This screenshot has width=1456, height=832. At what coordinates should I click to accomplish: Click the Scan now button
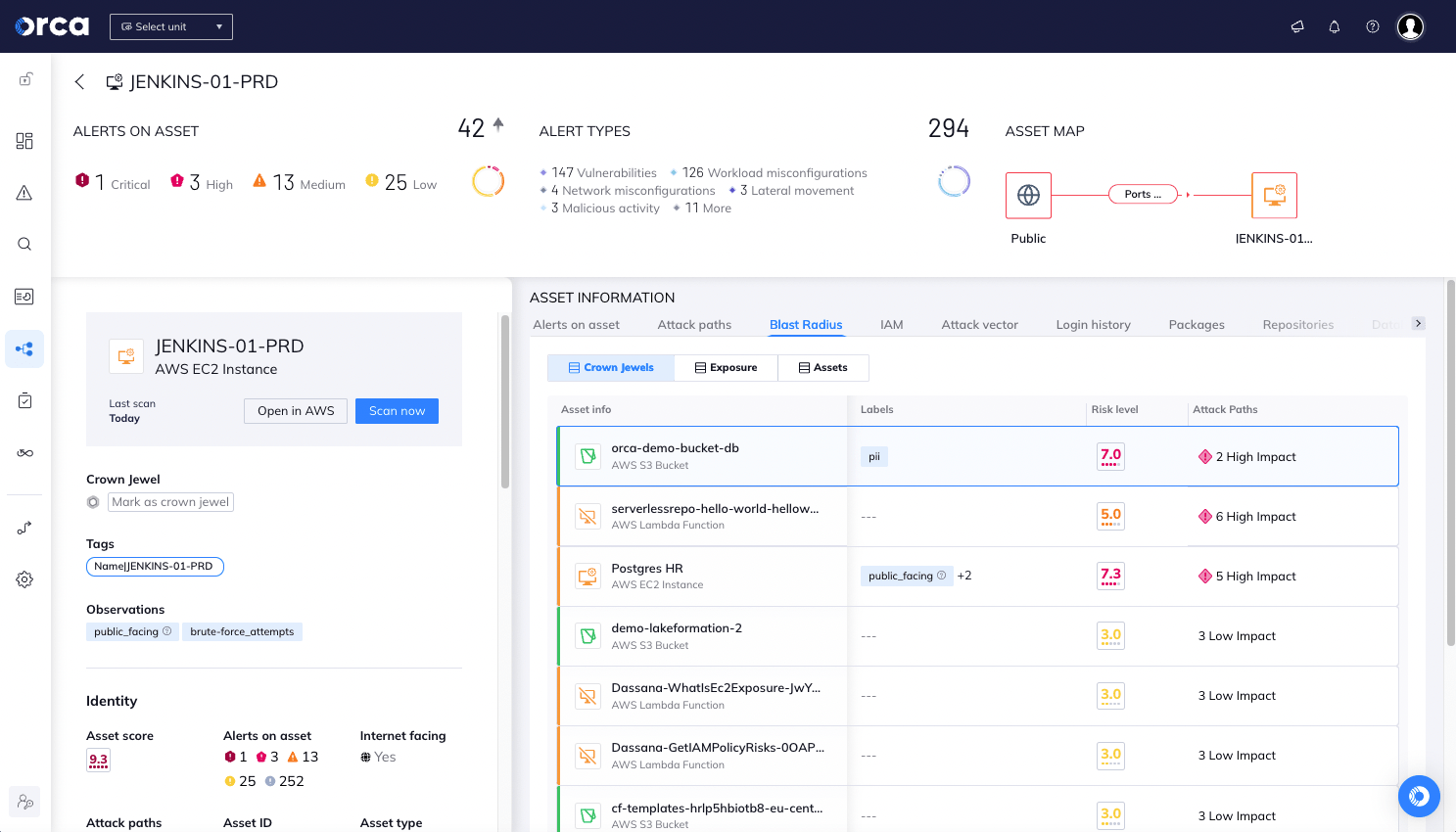click(x=397, y=411)
